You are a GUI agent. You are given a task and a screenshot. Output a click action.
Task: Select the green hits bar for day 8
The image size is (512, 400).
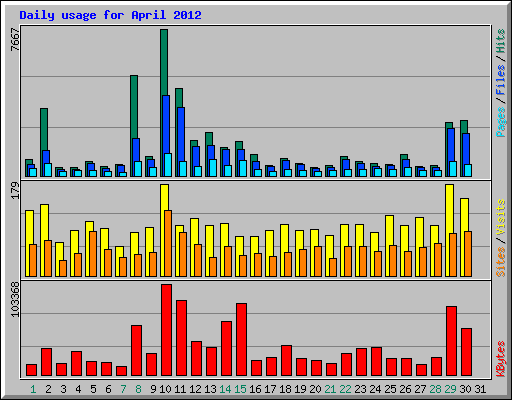click(134, 107)
